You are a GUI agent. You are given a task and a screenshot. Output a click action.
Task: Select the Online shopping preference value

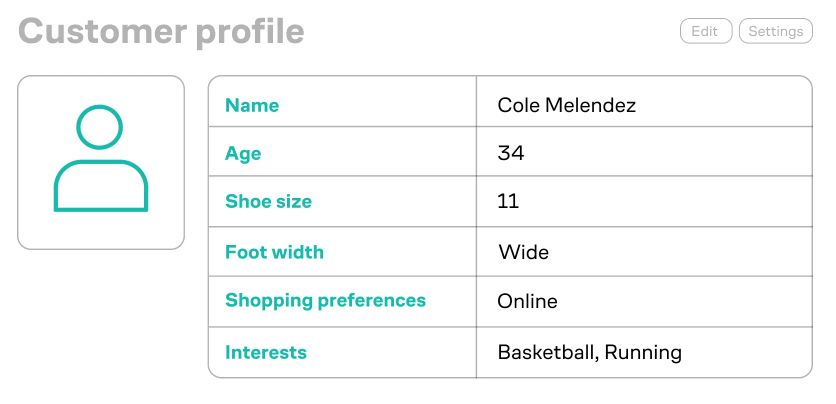(x=527, y=301)
